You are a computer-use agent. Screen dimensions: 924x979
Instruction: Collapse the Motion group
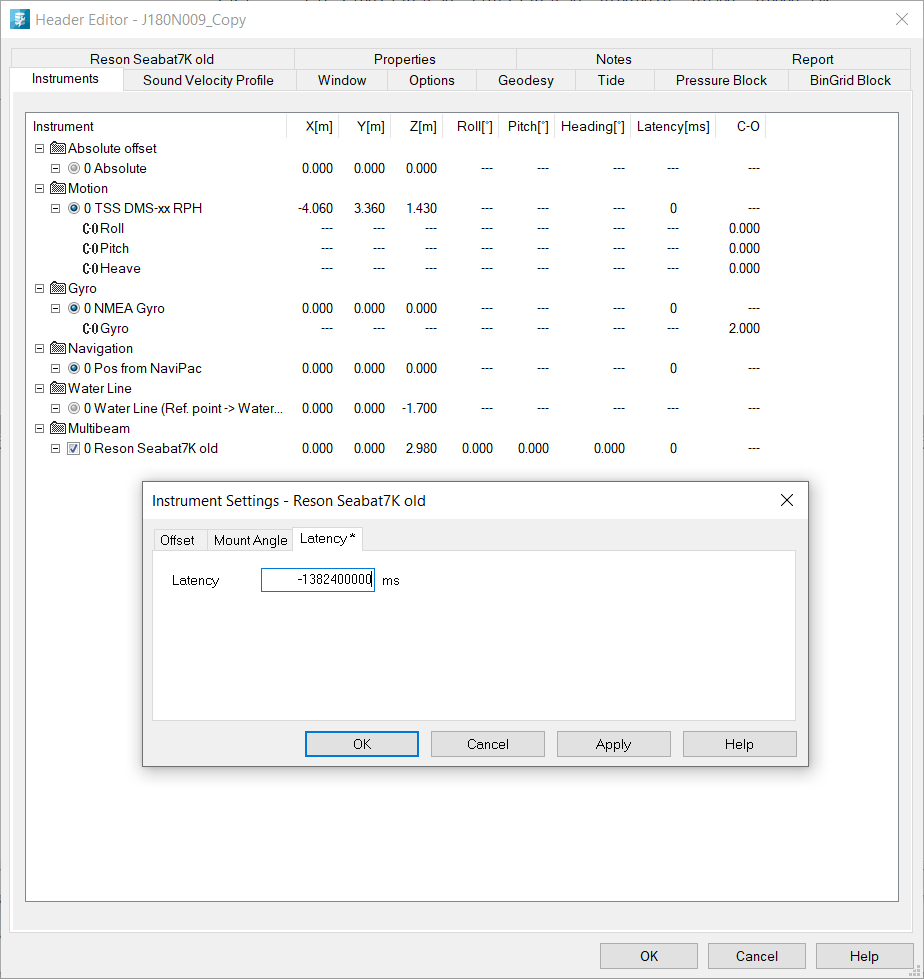pyautogui.click(x=39, y=189)
